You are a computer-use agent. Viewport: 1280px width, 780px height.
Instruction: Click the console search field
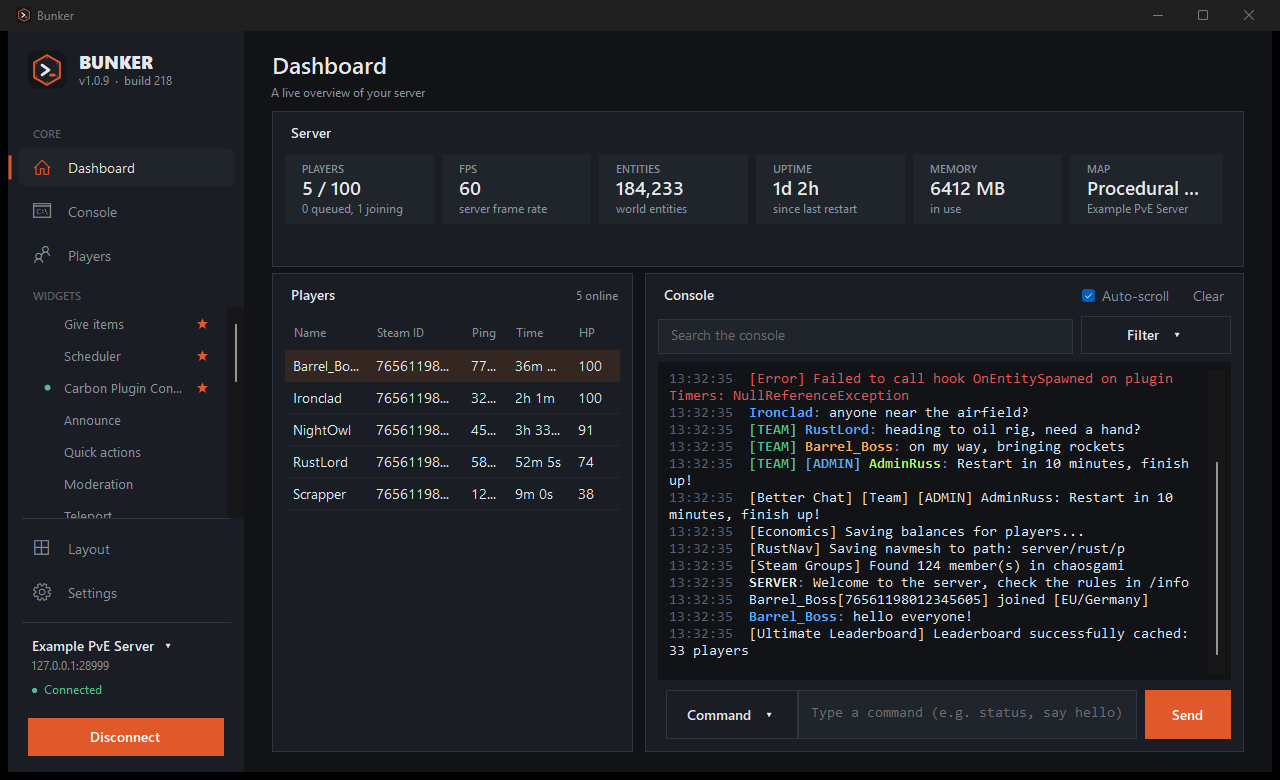(x=865, y=336)
